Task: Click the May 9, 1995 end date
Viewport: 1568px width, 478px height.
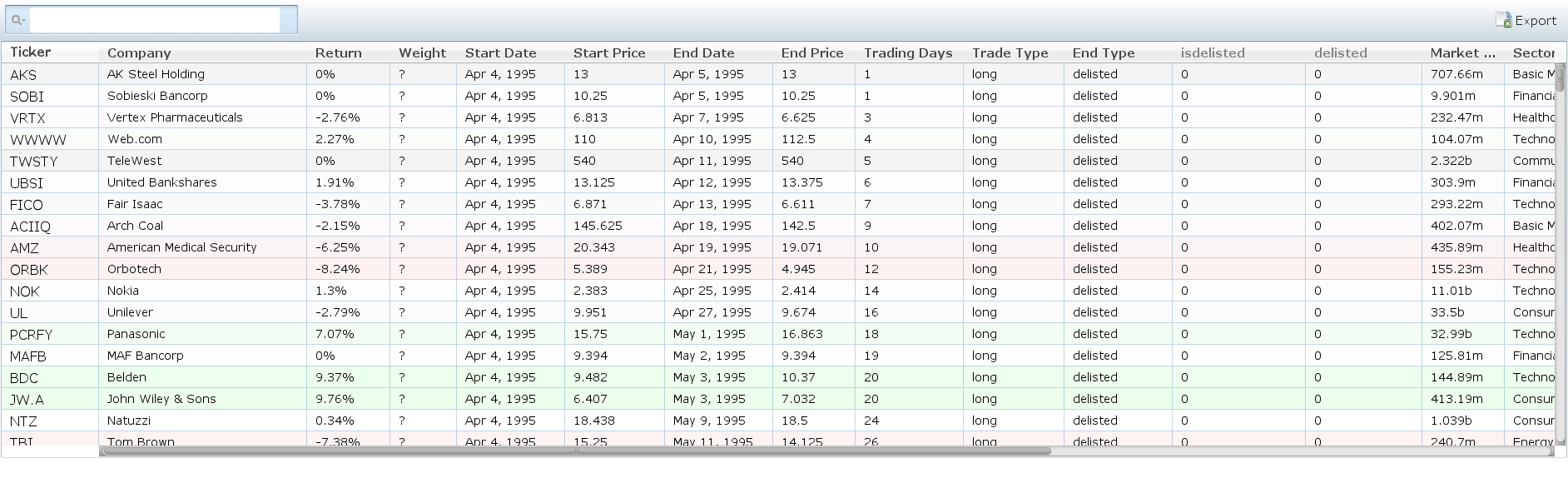Action: pos(709,421)
